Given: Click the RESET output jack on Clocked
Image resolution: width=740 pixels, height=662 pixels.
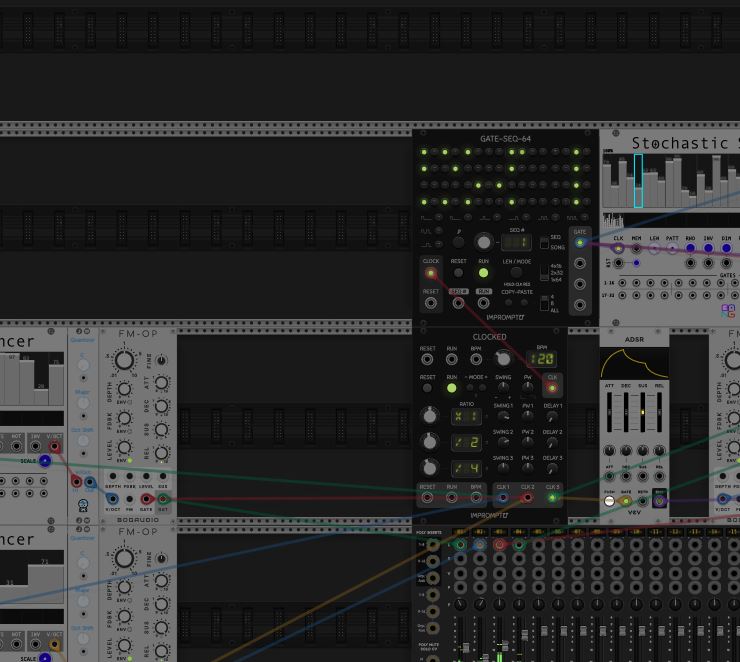Looking at the screenshot, I should coord(427,497).
